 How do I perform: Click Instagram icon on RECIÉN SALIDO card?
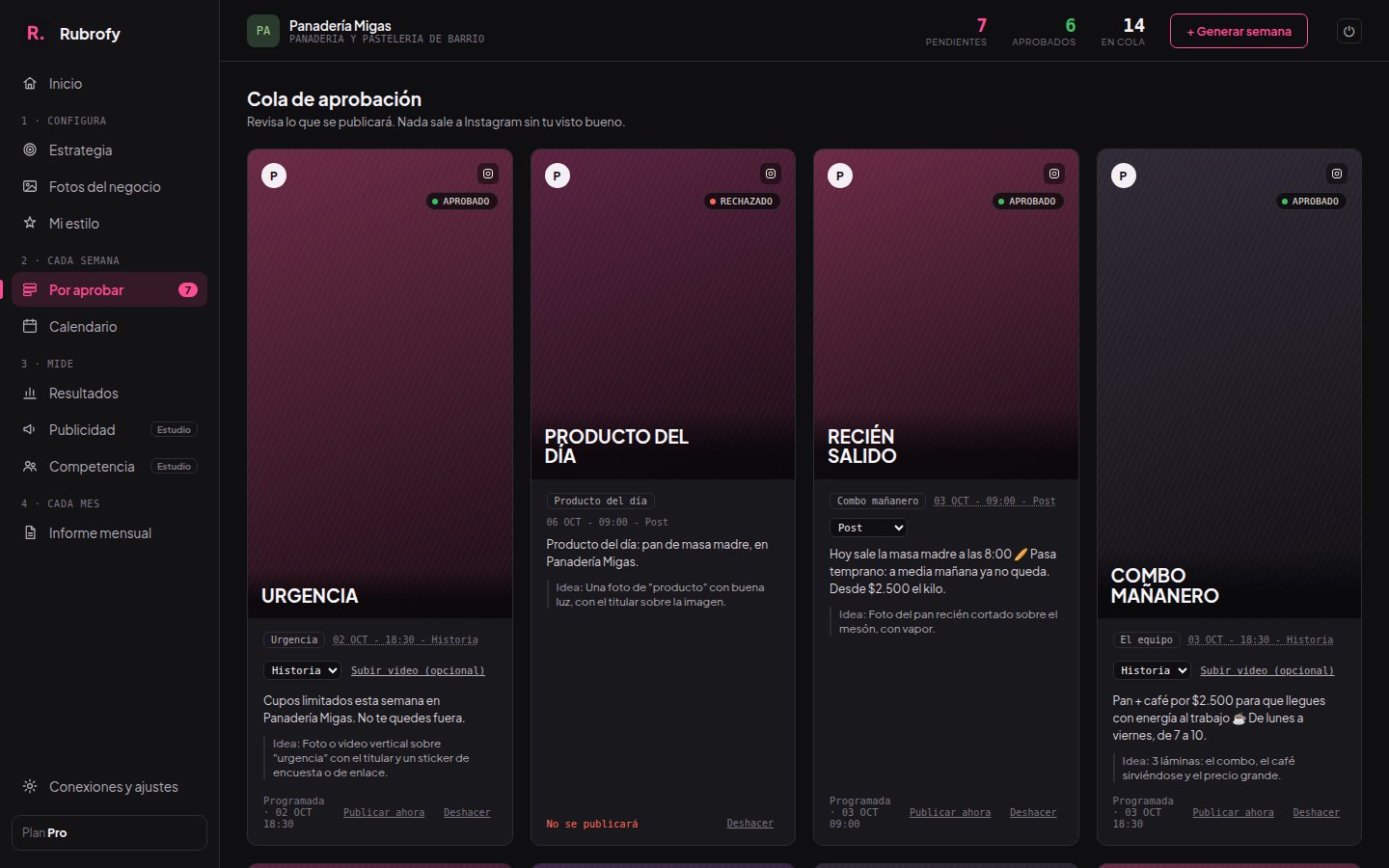pyautogui.click(x=1054, y=174)
